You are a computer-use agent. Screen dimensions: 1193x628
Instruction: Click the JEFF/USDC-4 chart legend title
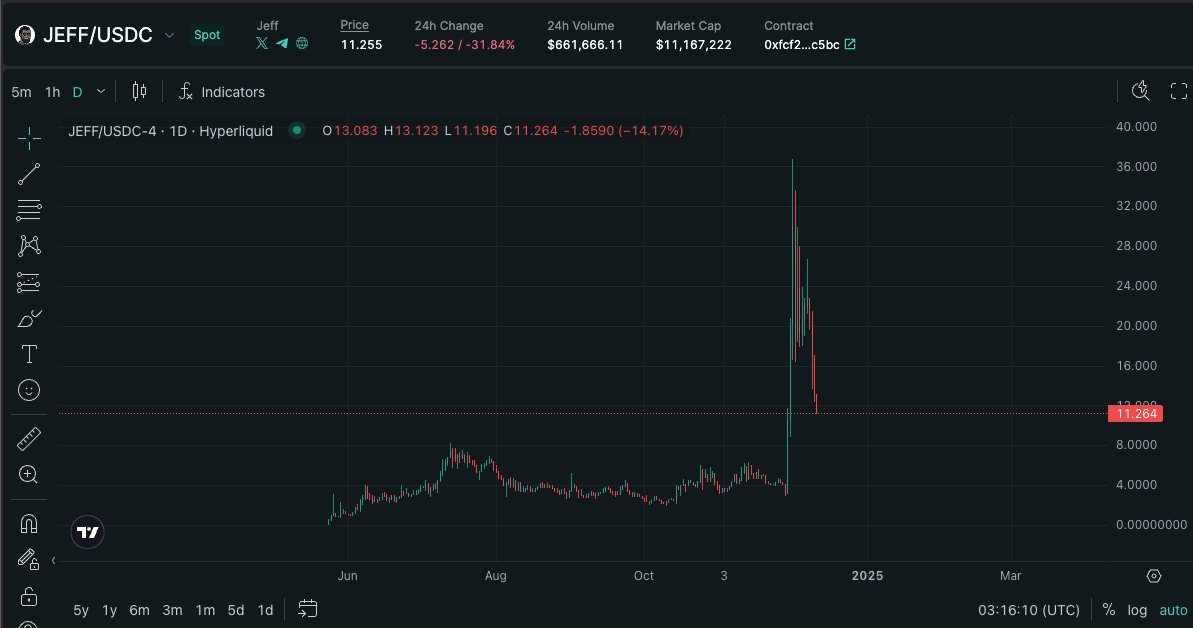(170, 131)
